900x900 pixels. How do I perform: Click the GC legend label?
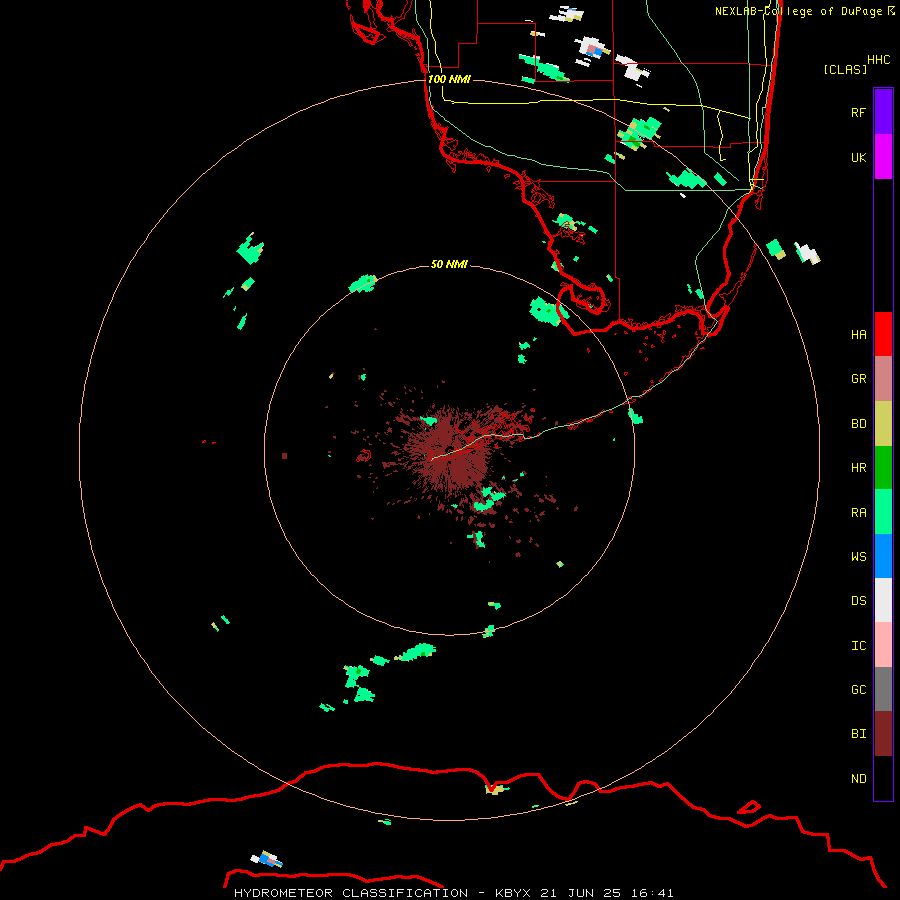click(858, 690)
